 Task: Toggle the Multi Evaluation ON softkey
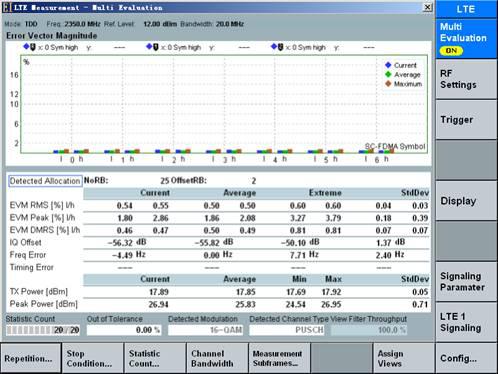coord(466,39)
